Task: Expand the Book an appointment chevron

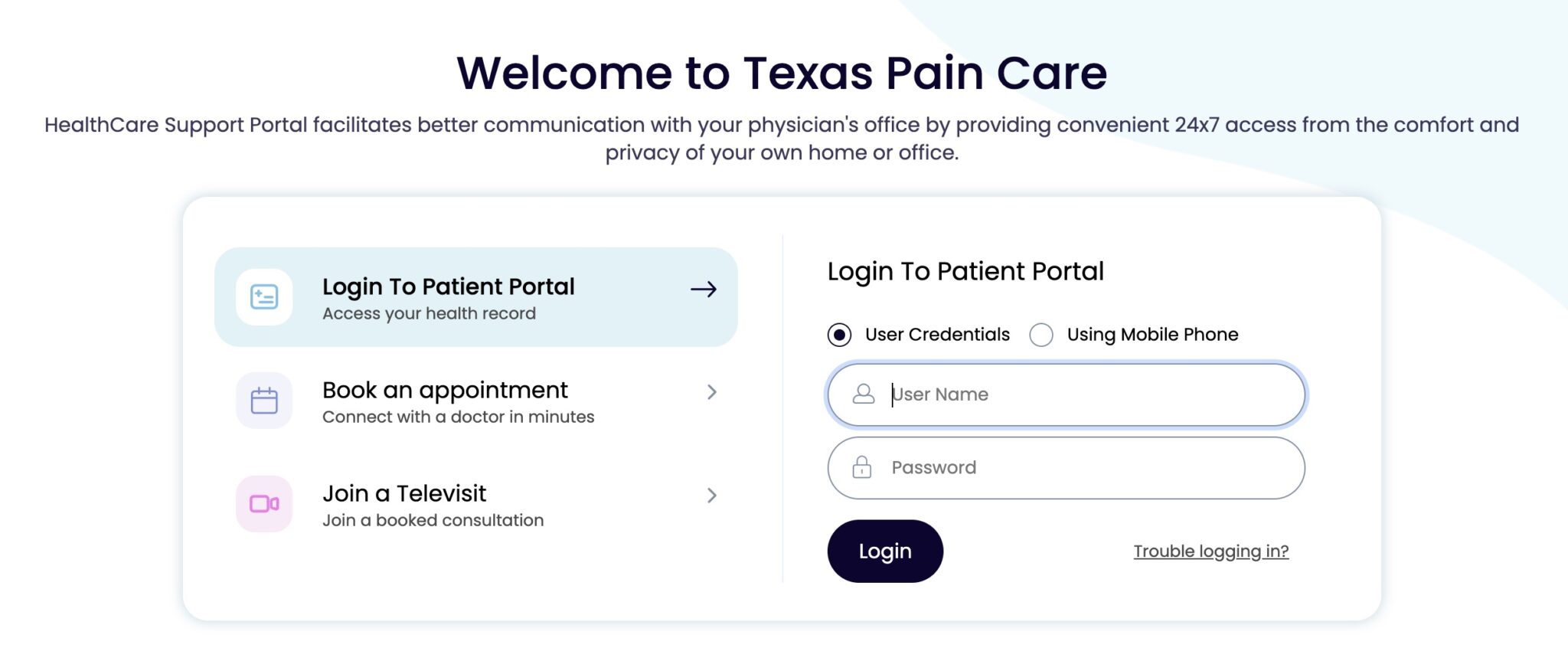Action: pos(712,392)
